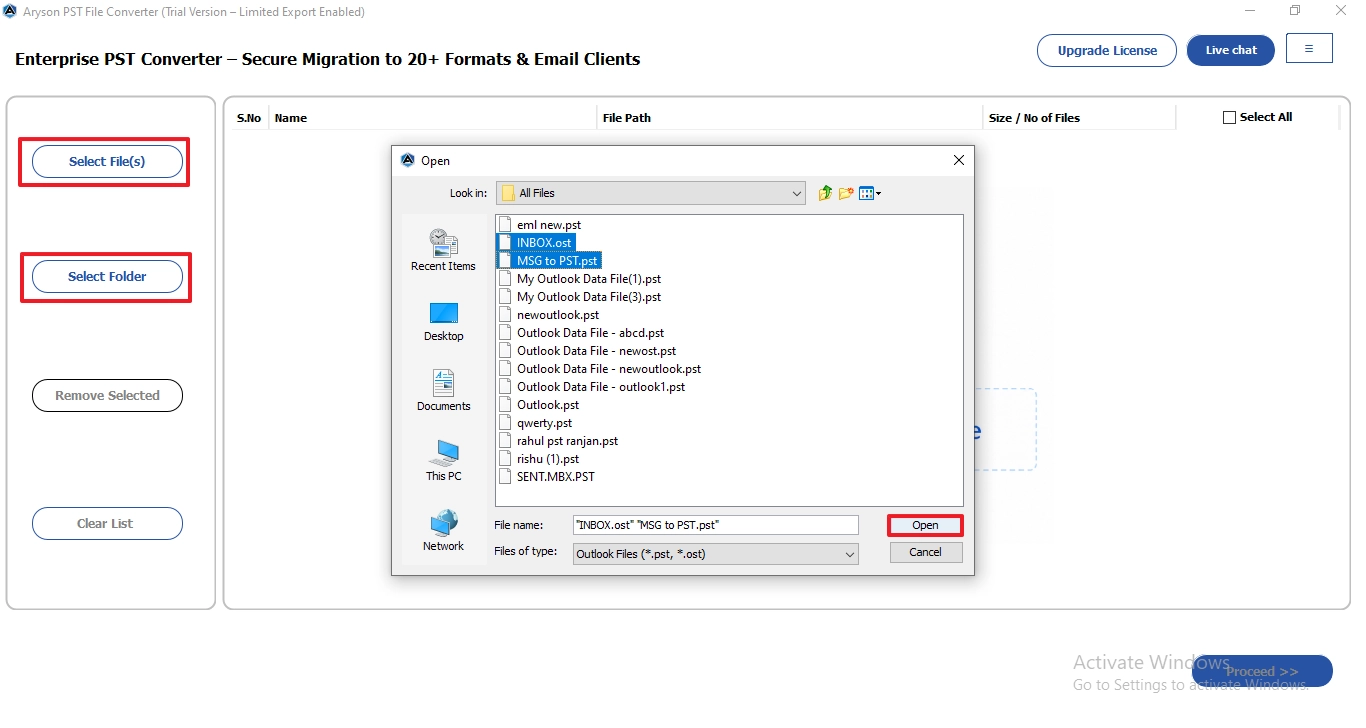Open Live chat support
Image resolution: width=1366 pixels, height=728 pixels.
[x=1231, y=50]
